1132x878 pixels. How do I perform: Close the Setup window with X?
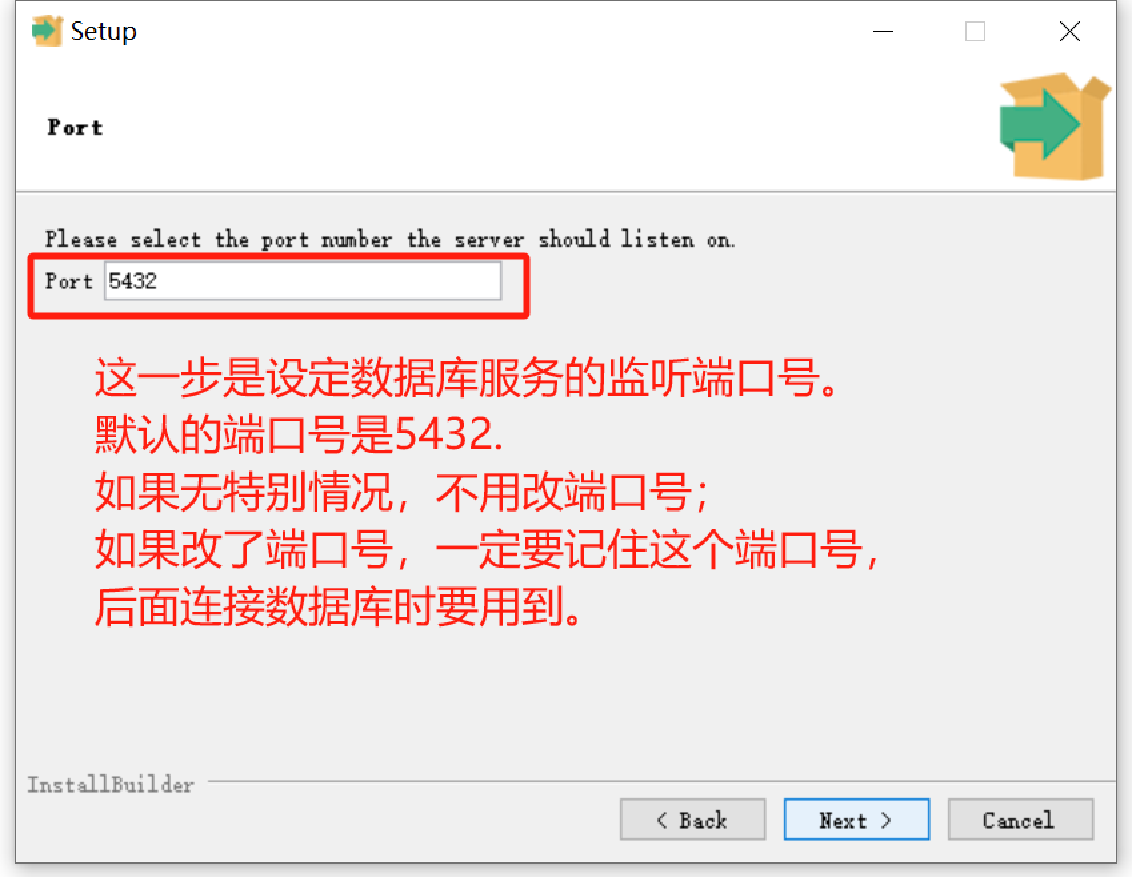click(x=1070, y=31)
